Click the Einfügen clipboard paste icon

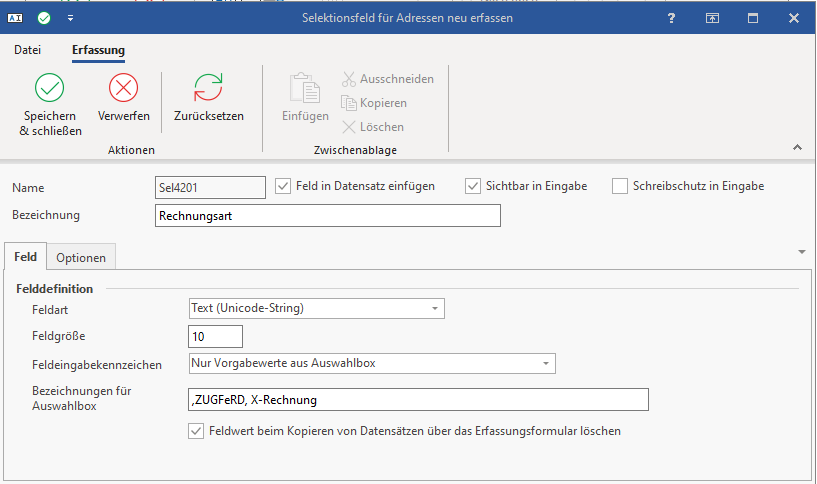click(305, 89)
